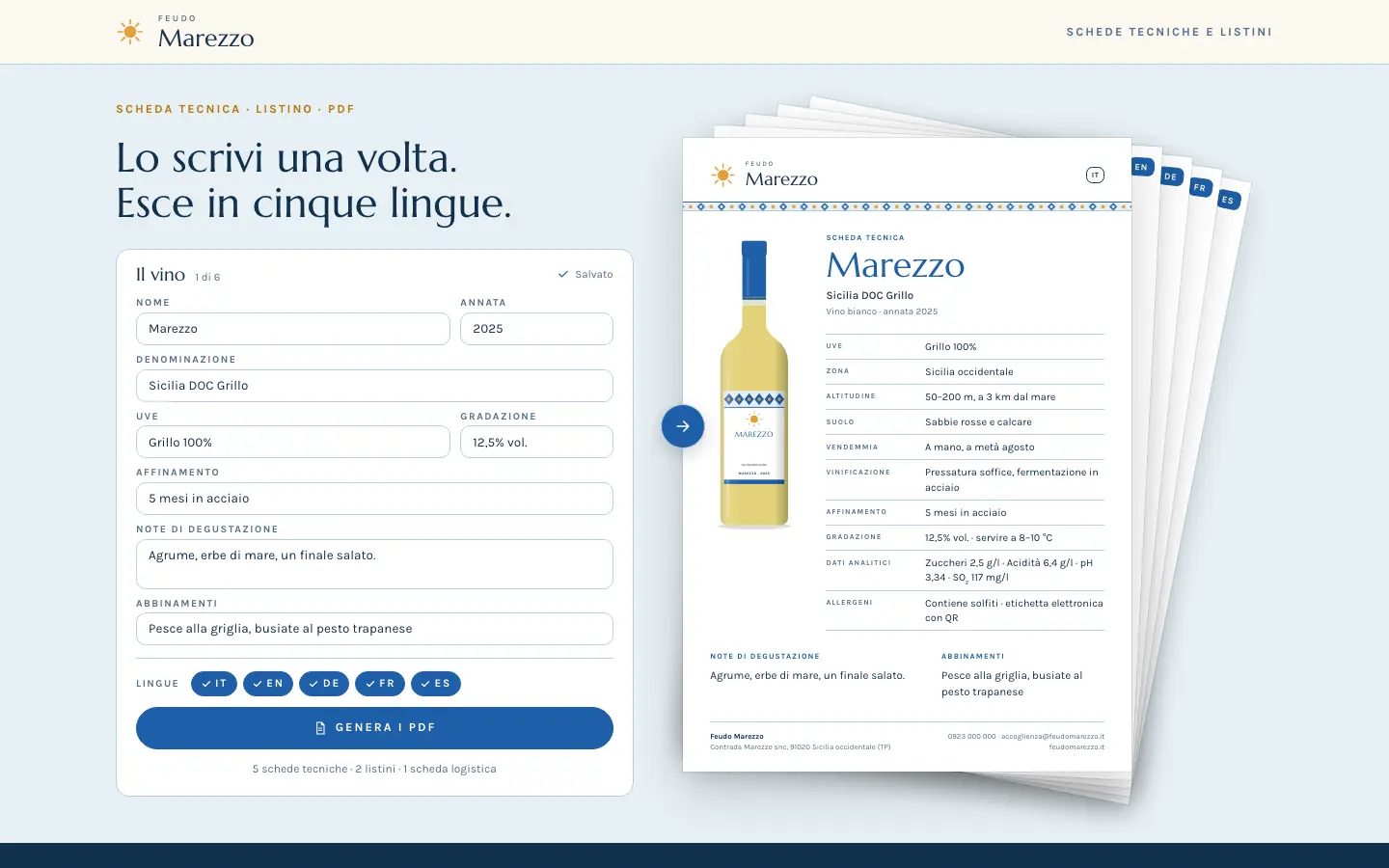
Task: Click 'Sicilia DOC Grillo' on the datasheet preview
Action: (870, 296)
